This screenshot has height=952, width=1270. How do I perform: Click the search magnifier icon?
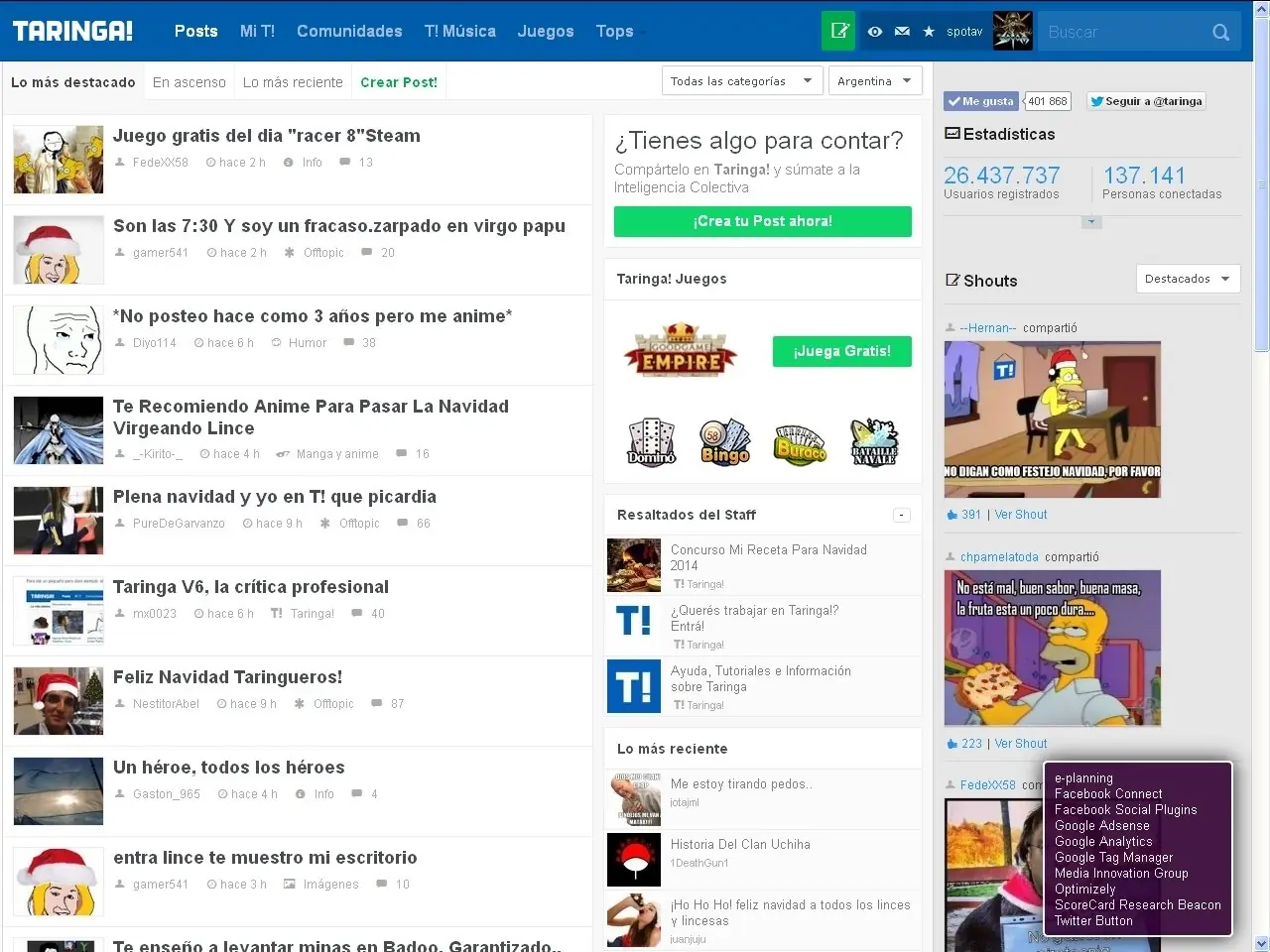1220,32
